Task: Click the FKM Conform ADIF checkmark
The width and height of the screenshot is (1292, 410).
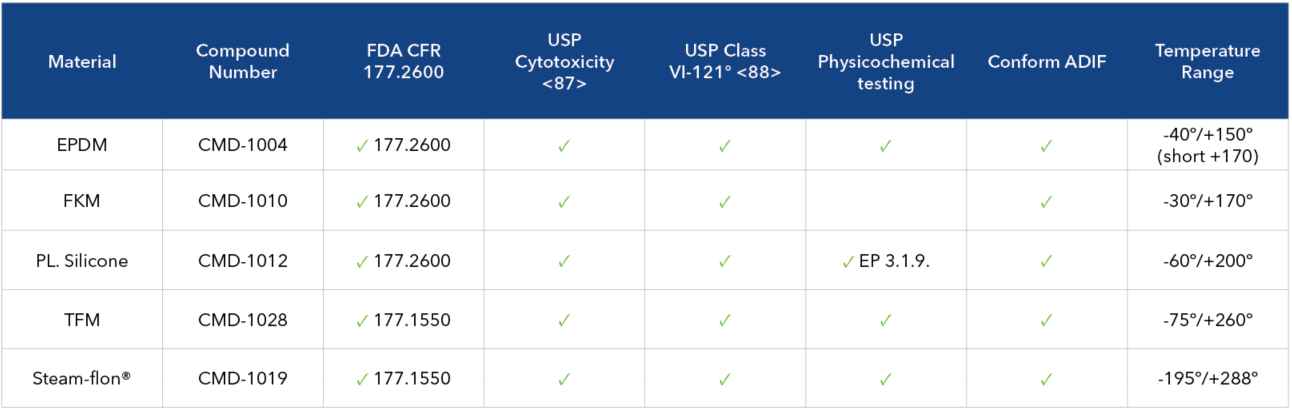Action: [x=1046, y=202]
